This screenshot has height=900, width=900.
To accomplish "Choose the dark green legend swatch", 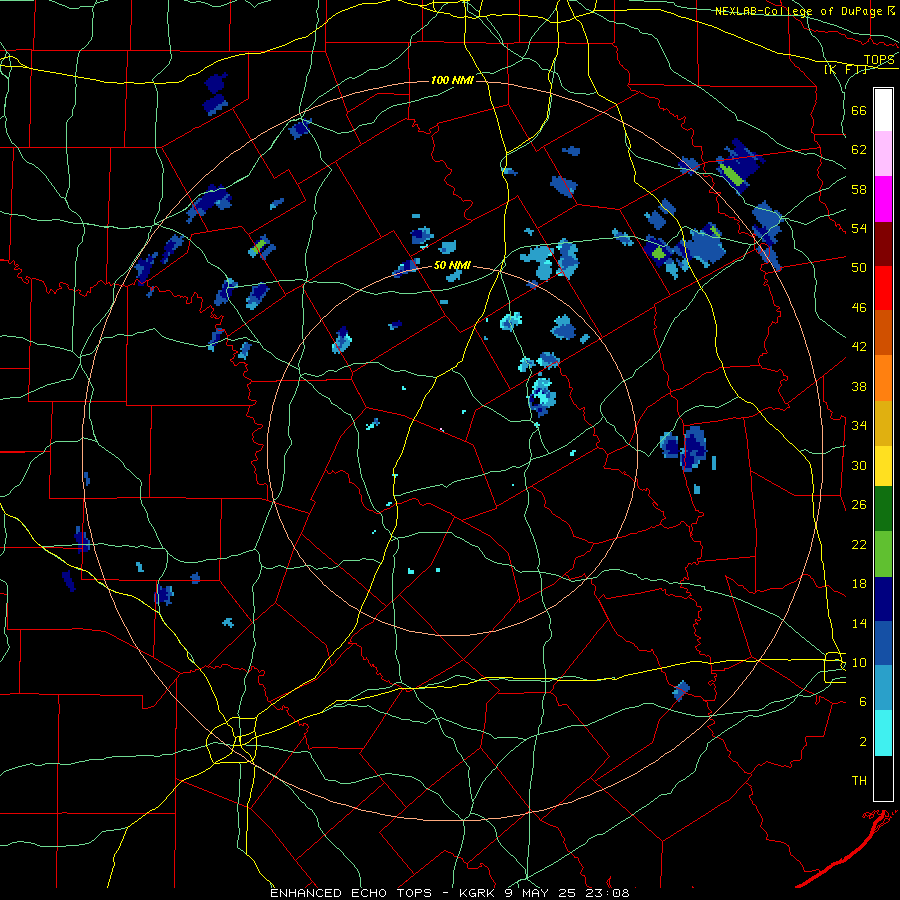I will (x=883, y=509).
